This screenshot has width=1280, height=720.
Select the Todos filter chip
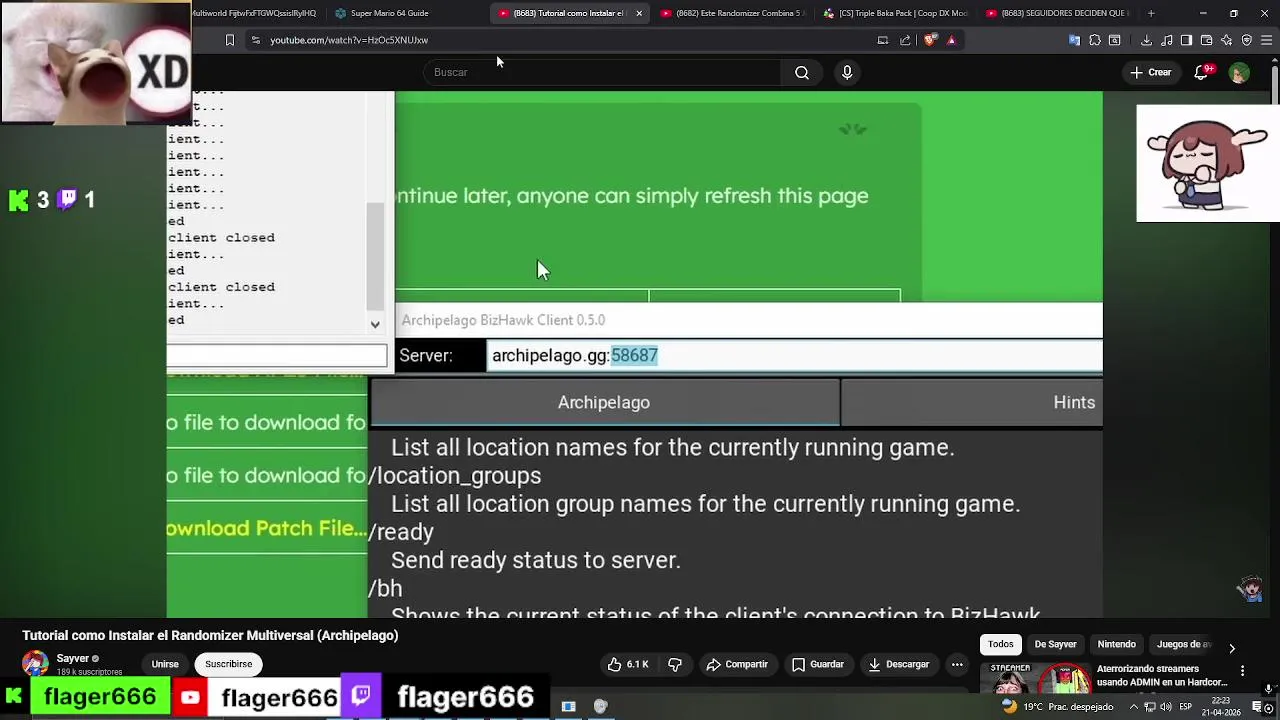[x=1001, y=644]
